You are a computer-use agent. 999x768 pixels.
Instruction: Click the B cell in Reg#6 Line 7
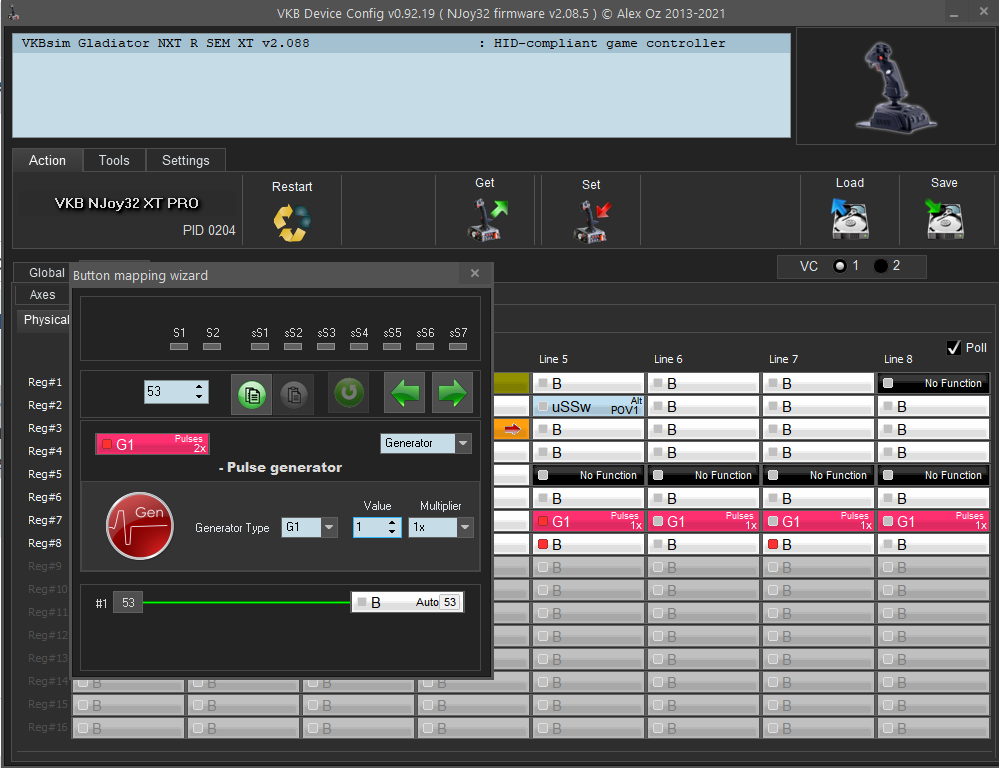[818, 498]
